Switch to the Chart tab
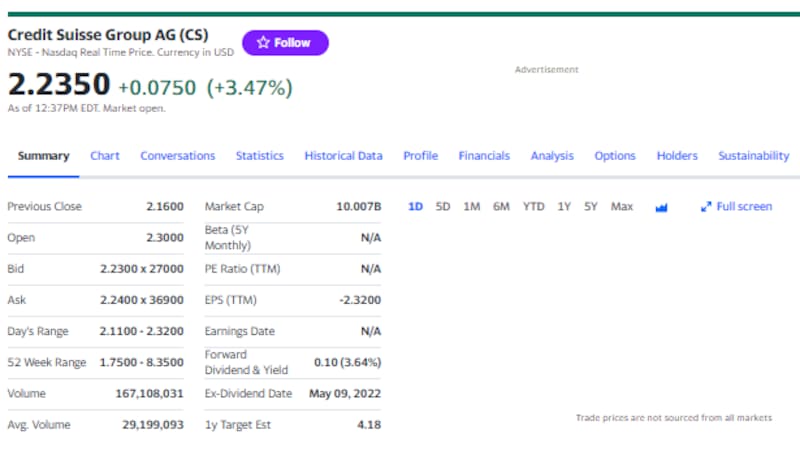Screen dimensions: 800x469 pos(105,156)
